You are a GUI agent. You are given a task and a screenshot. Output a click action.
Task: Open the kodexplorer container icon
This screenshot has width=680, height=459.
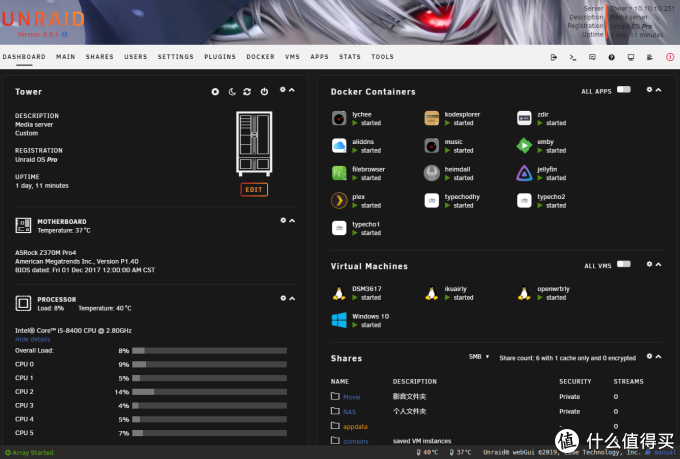click(432, 118)
